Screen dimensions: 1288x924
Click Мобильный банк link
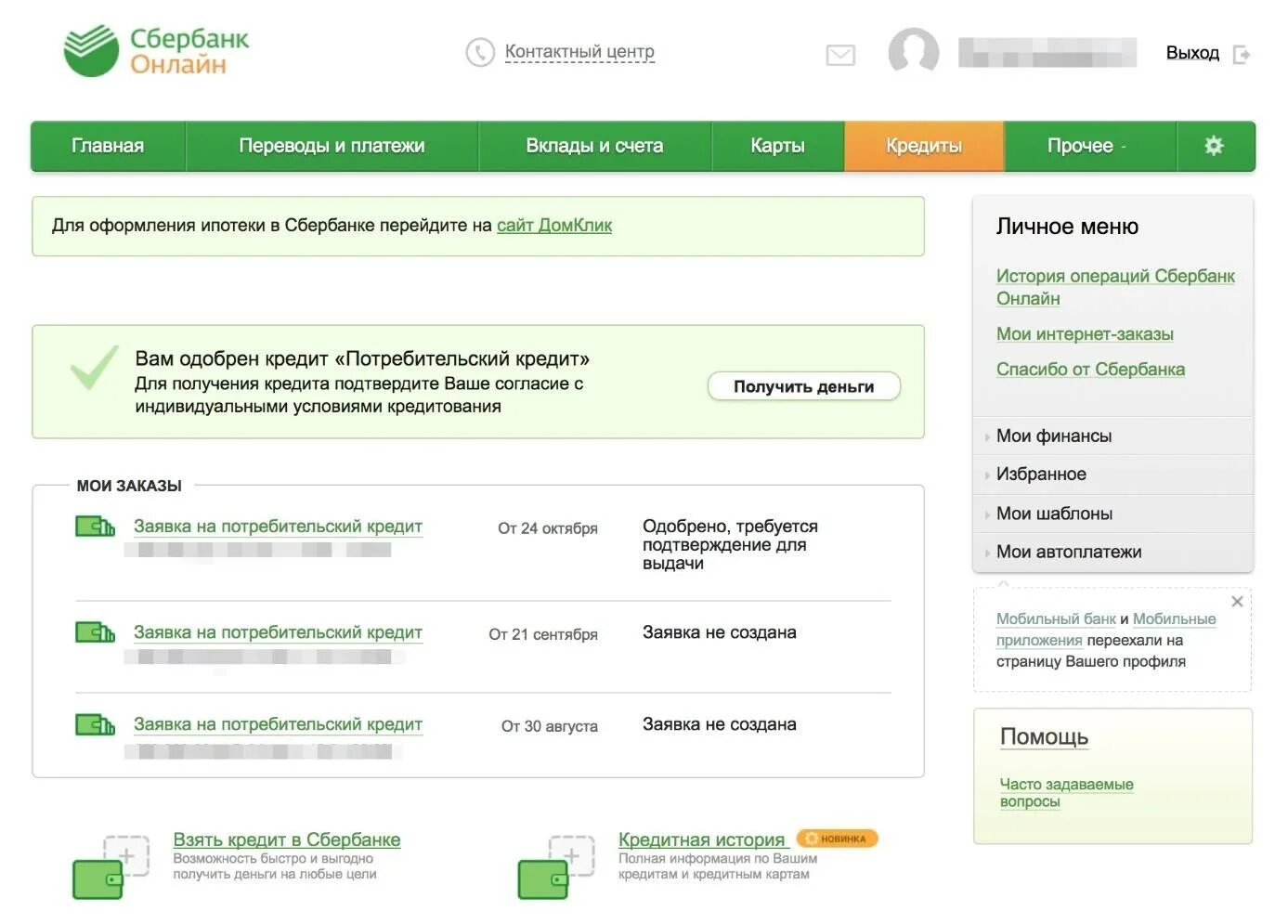point(1056,619)
